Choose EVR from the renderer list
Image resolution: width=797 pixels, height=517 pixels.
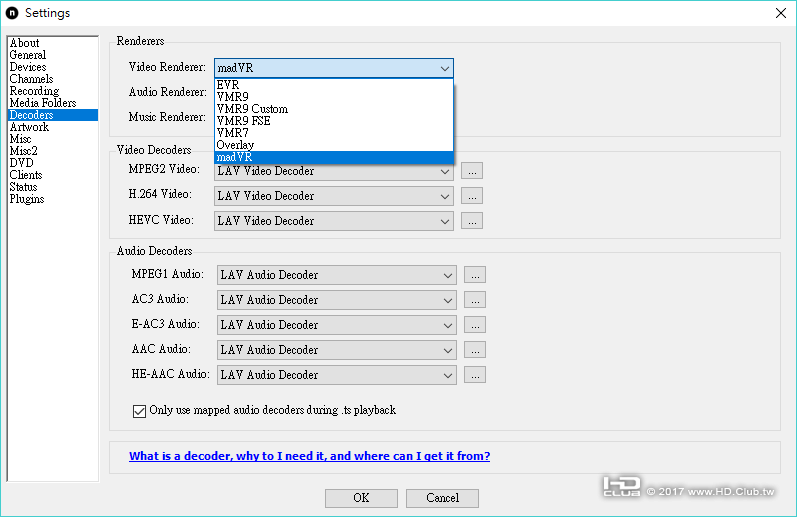tap(333, 85)
